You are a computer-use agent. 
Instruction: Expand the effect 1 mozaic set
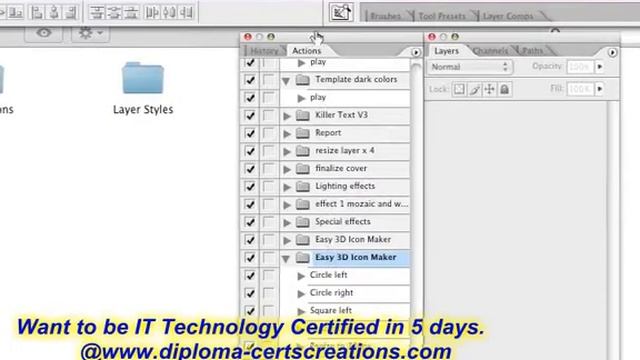[287, 205]
